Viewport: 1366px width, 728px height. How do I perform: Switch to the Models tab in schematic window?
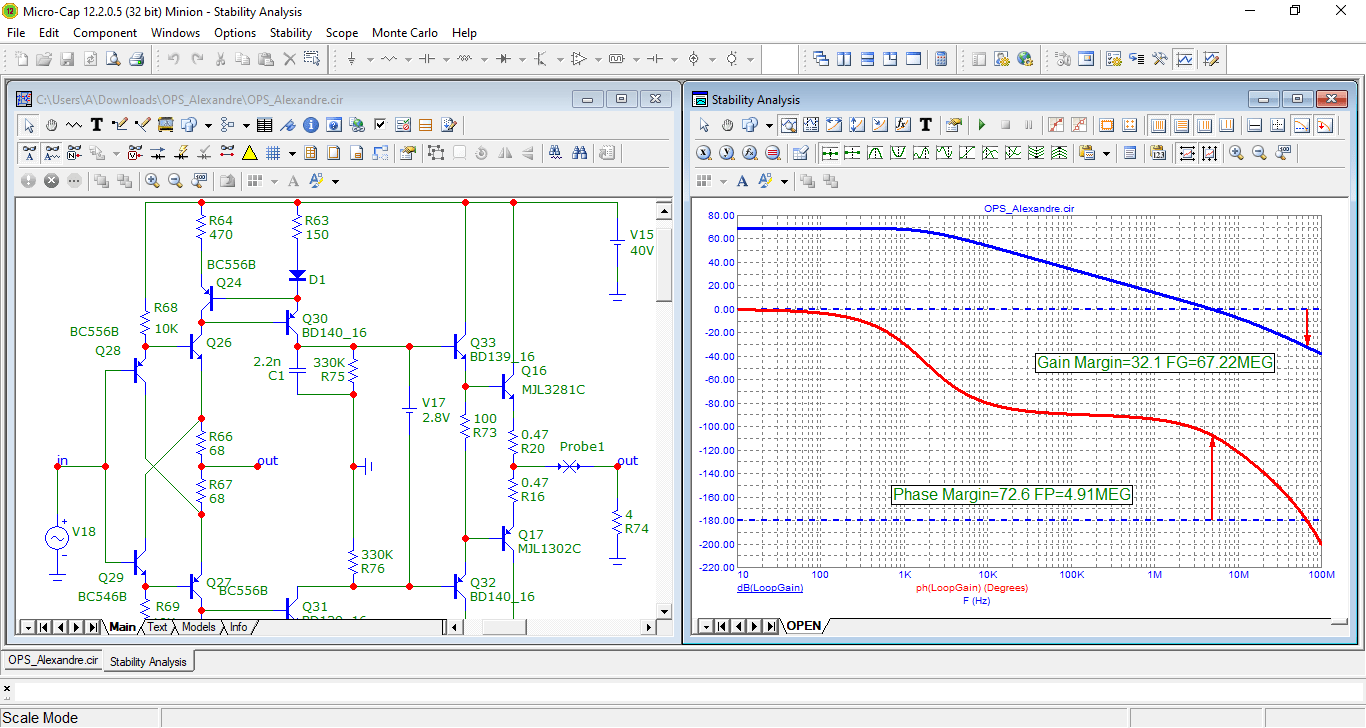[198, 627]
